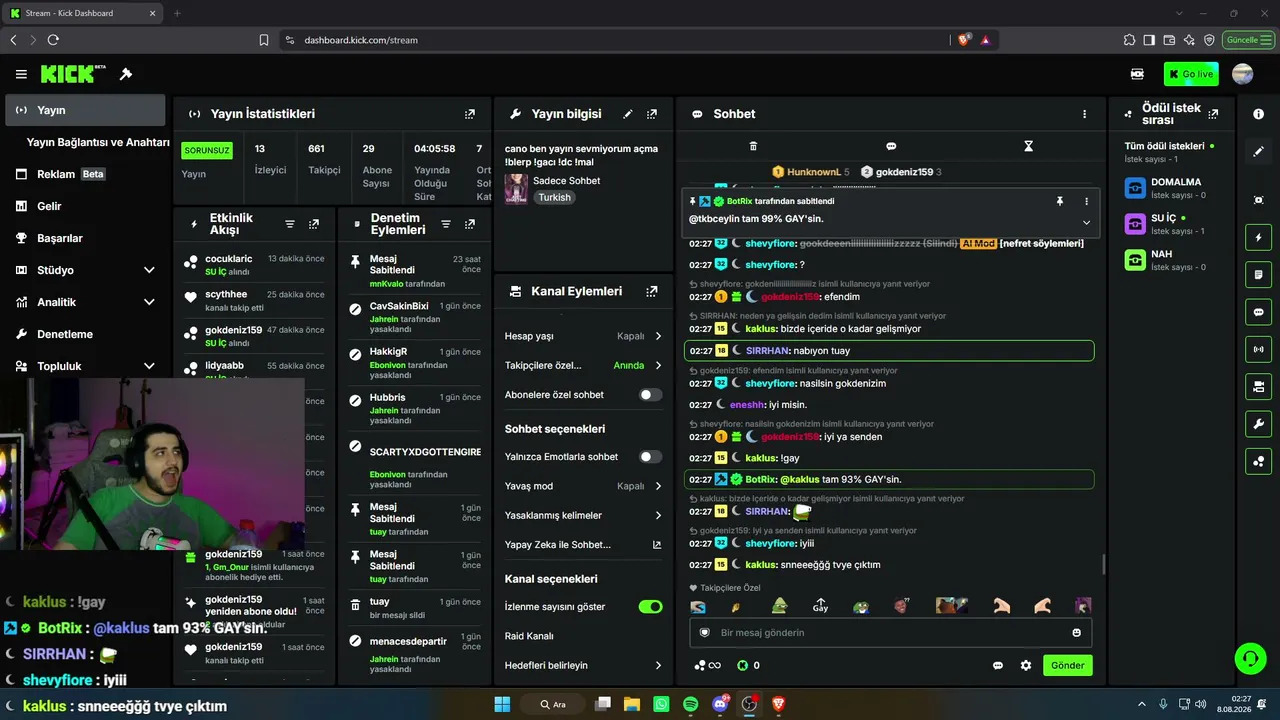Open the info icon in right sidebar
Viewport: 1280px width, 720px height.
[1258, 114]
